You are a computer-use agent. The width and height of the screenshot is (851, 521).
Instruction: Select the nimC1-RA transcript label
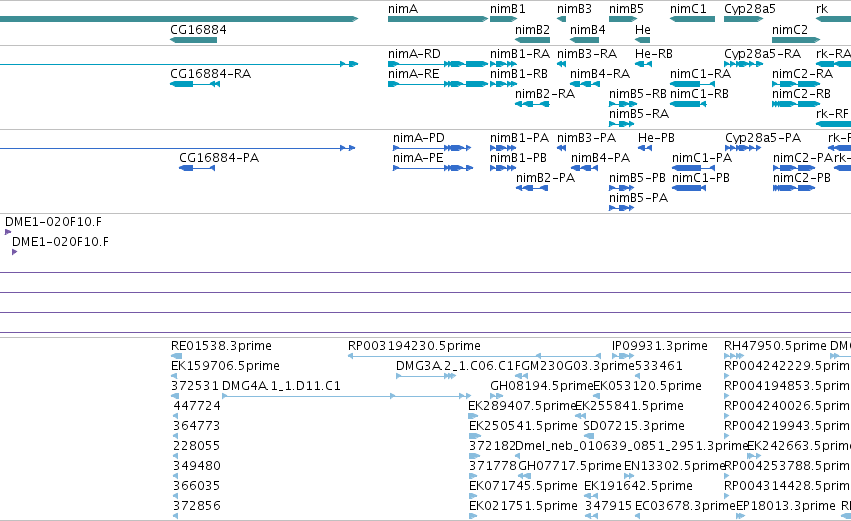coord(700,74)
